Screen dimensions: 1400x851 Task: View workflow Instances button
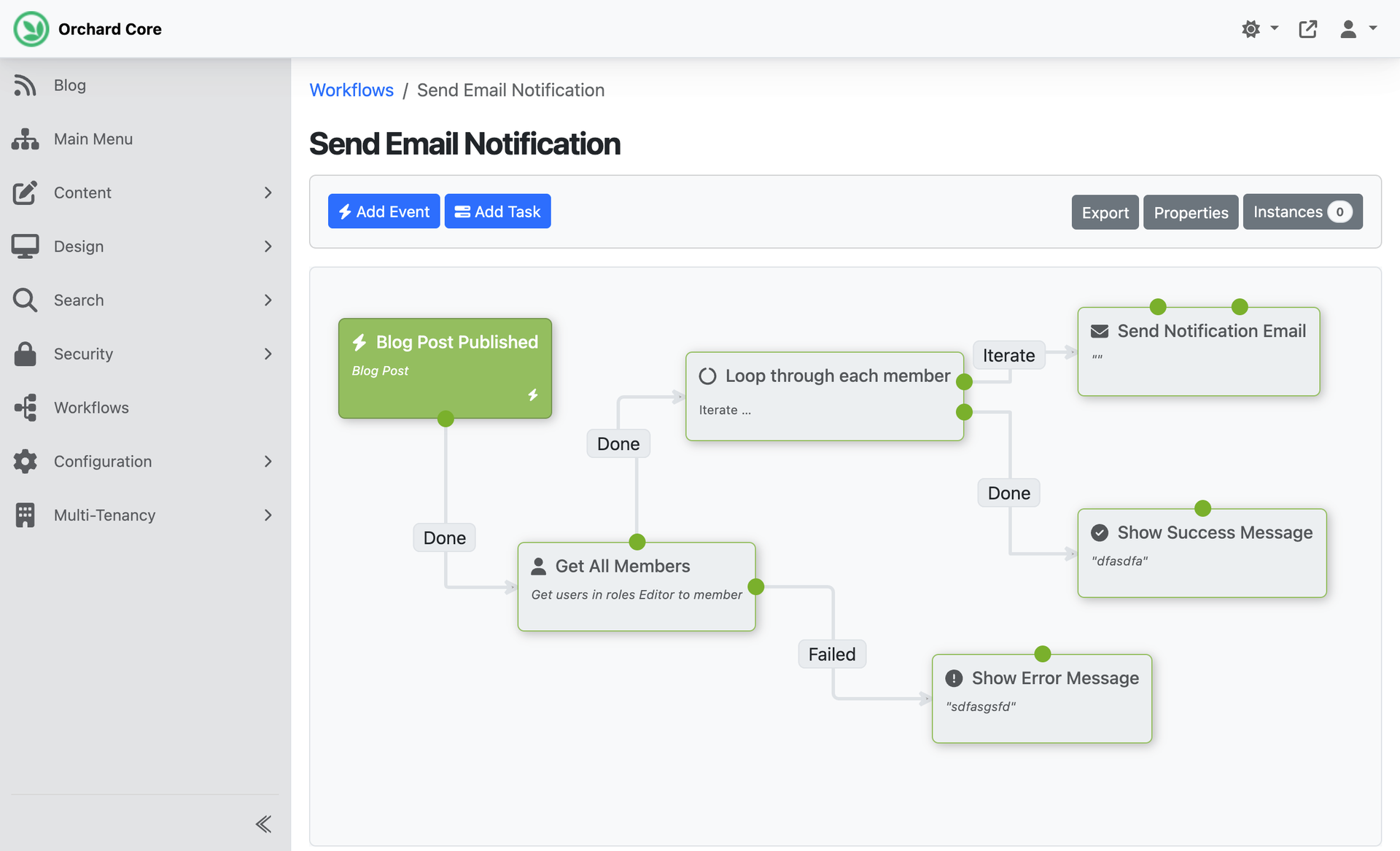pyautogui.click(x=1302, y=211)
